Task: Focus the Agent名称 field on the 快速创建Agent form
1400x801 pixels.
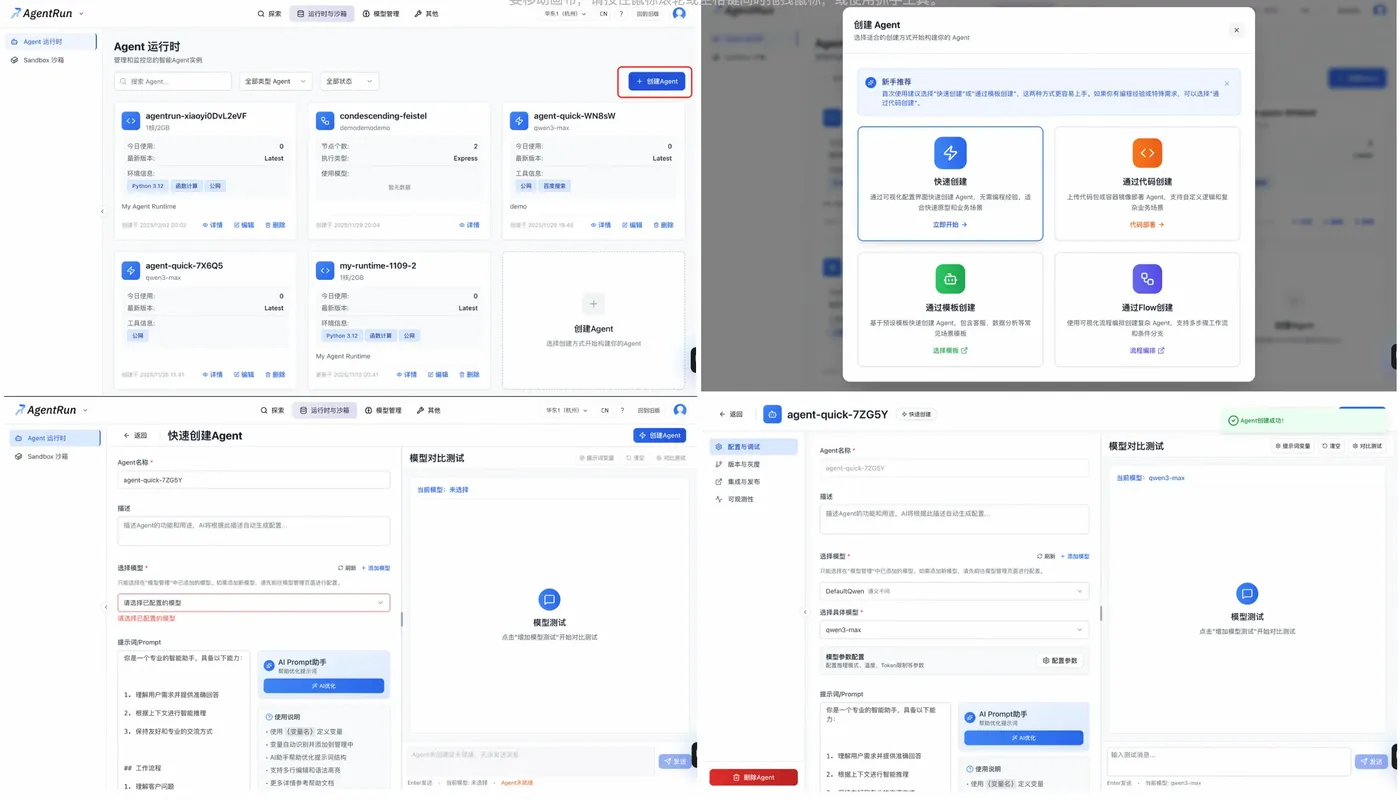Action: 254,480
